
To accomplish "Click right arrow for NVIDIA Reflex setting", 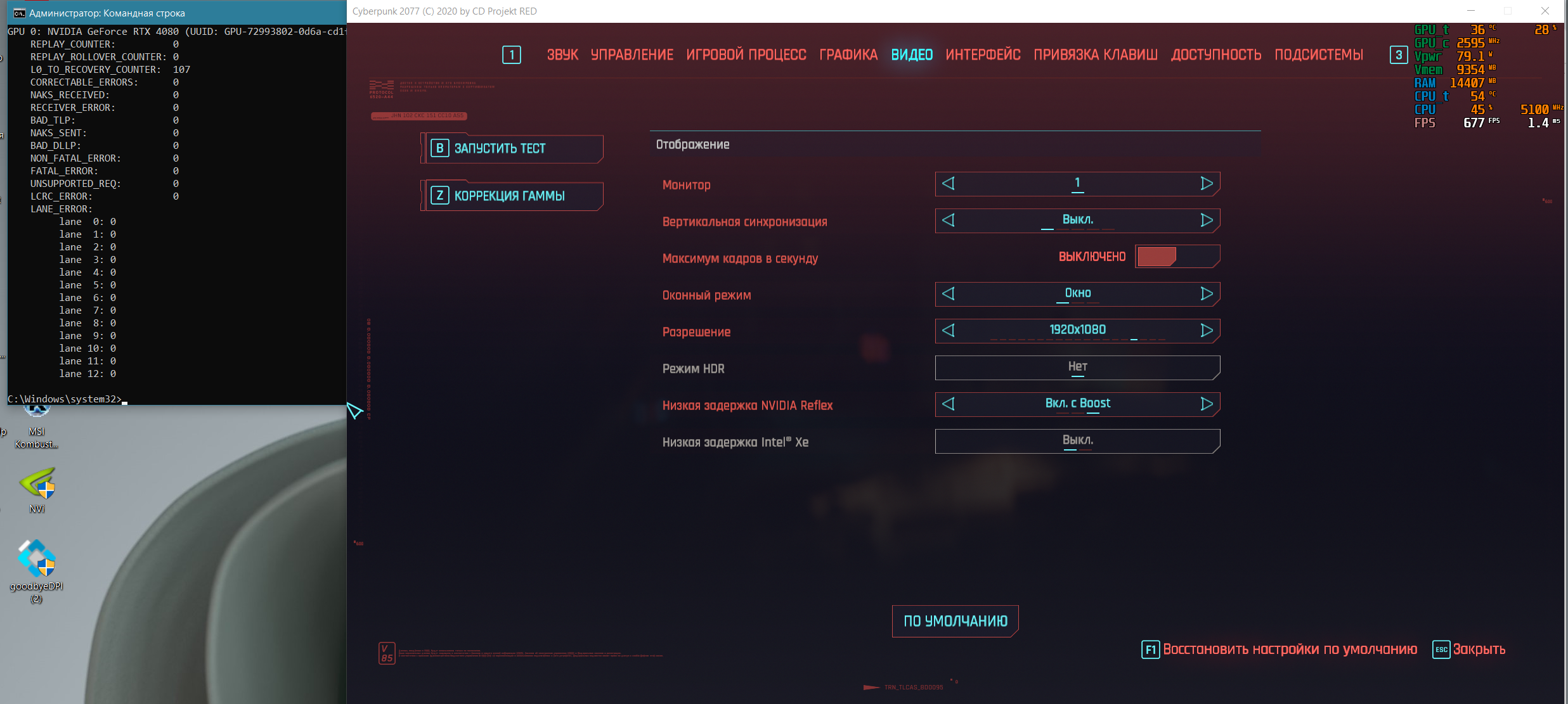I will pos(1206,404).
